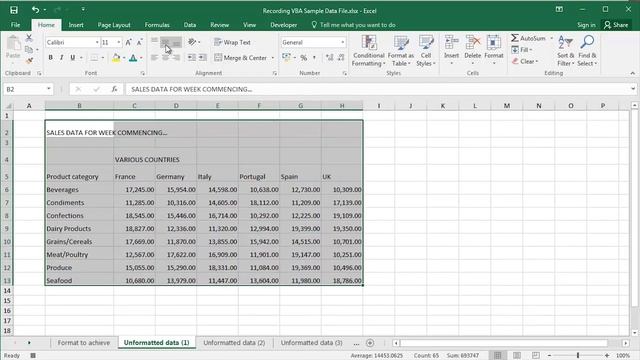The height and width of the screenshot is (360, 640).
Task: Click the Decrease Indent icon
Action: 191,58
